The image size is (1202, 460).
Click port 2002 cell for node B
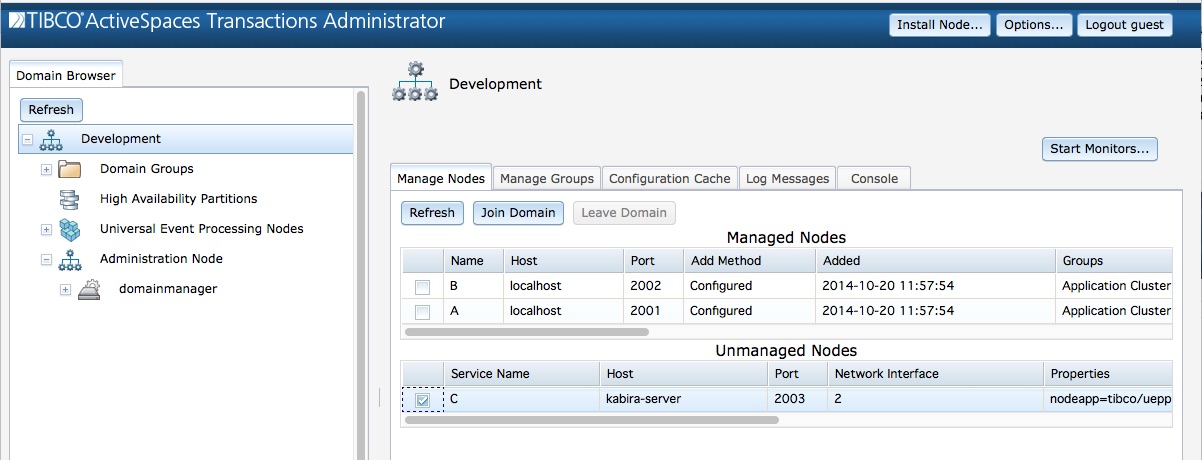[653, 286]
